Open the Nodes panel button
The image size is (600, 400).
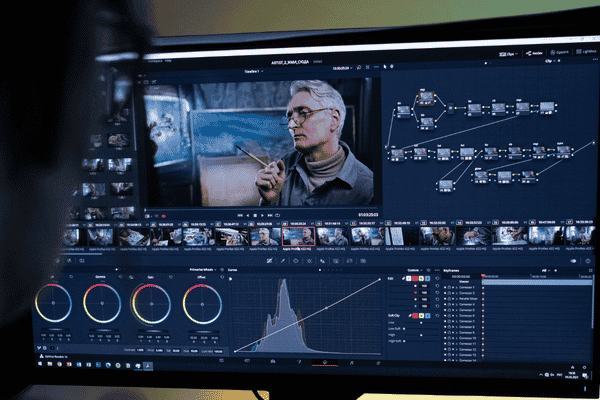click(534, 53)
